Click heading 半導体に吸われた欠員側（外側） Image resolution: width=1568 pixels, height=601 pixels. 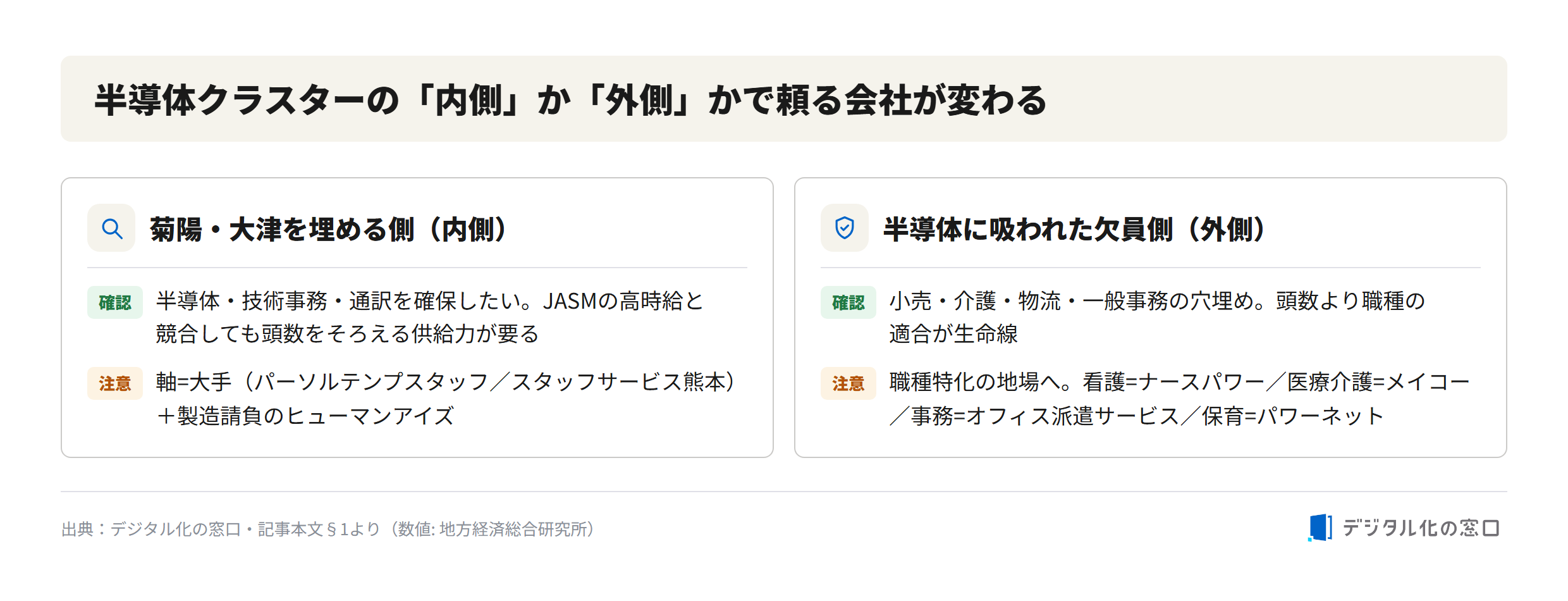[x=1075, y=229]
